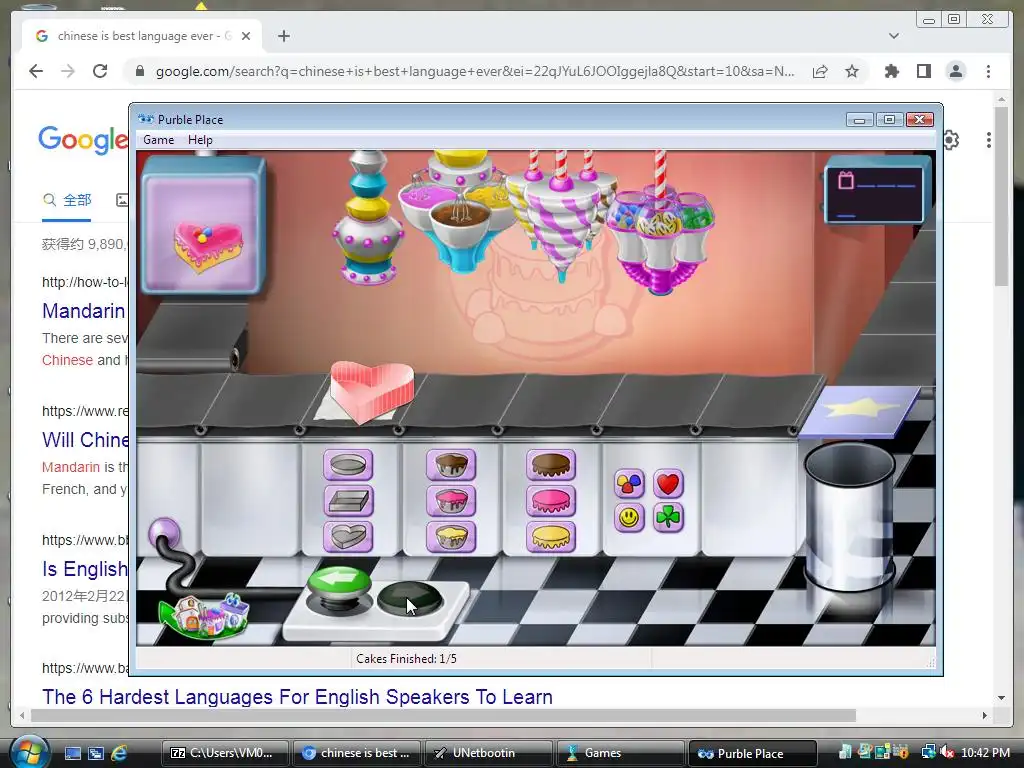Screen dimensions: 1024x768
Task: Reload the Chrome page
Action: (x=100, y=71)
